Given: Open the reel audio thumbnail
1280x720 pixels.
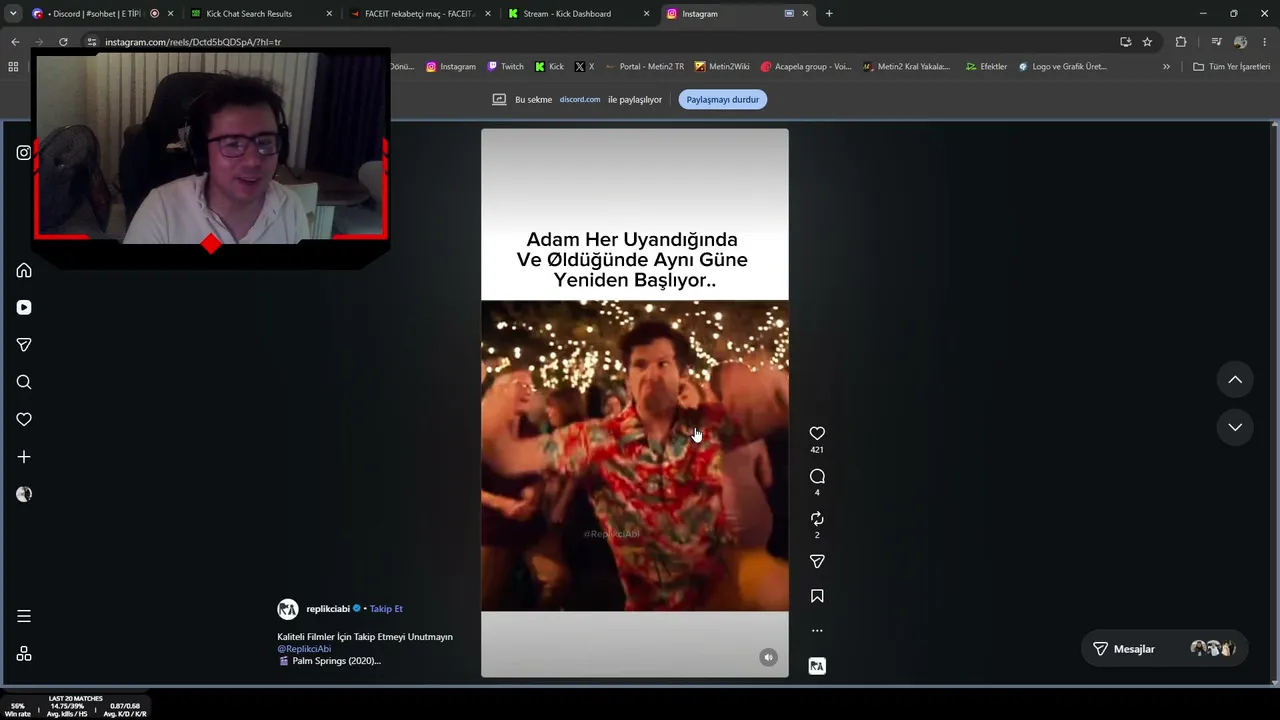Looking at the screenshot, I should (817, 666).
